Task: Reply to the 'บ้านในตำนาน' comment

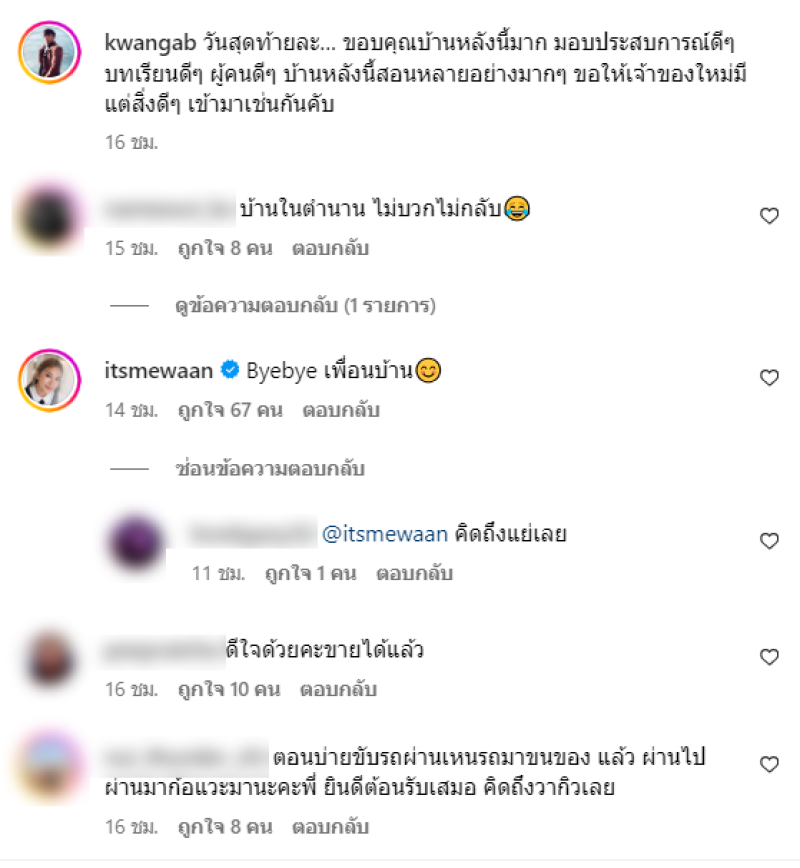Action: pyautogui.click(x=331, y=249)
